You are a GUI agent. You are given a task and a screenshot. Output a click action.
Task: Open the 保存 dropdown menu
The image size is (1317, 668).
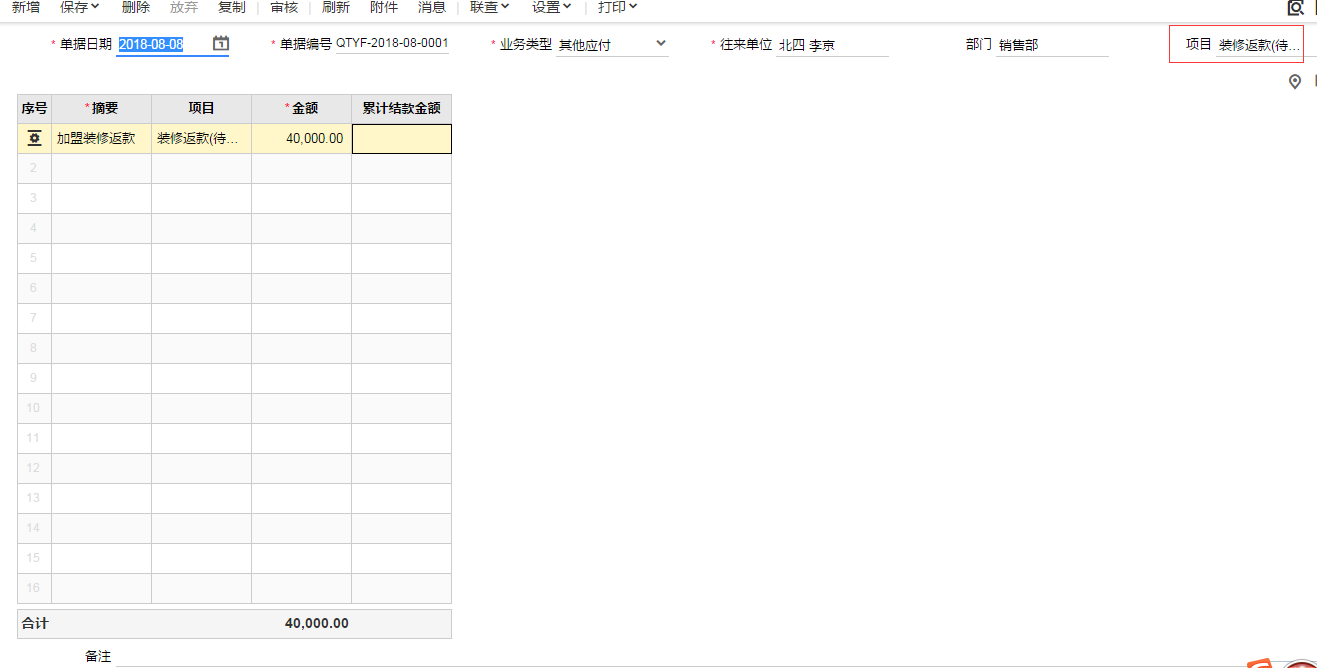click(79, 8)
